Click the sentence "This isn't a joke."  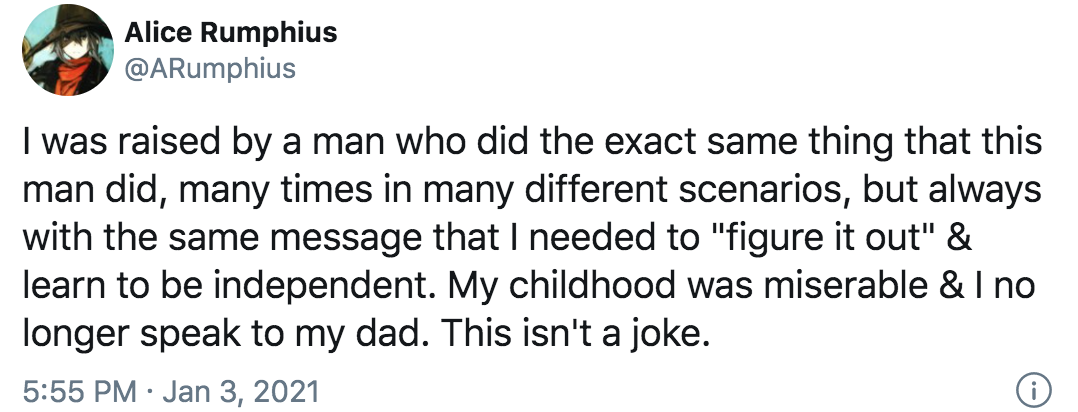click(x=575, y=333)
